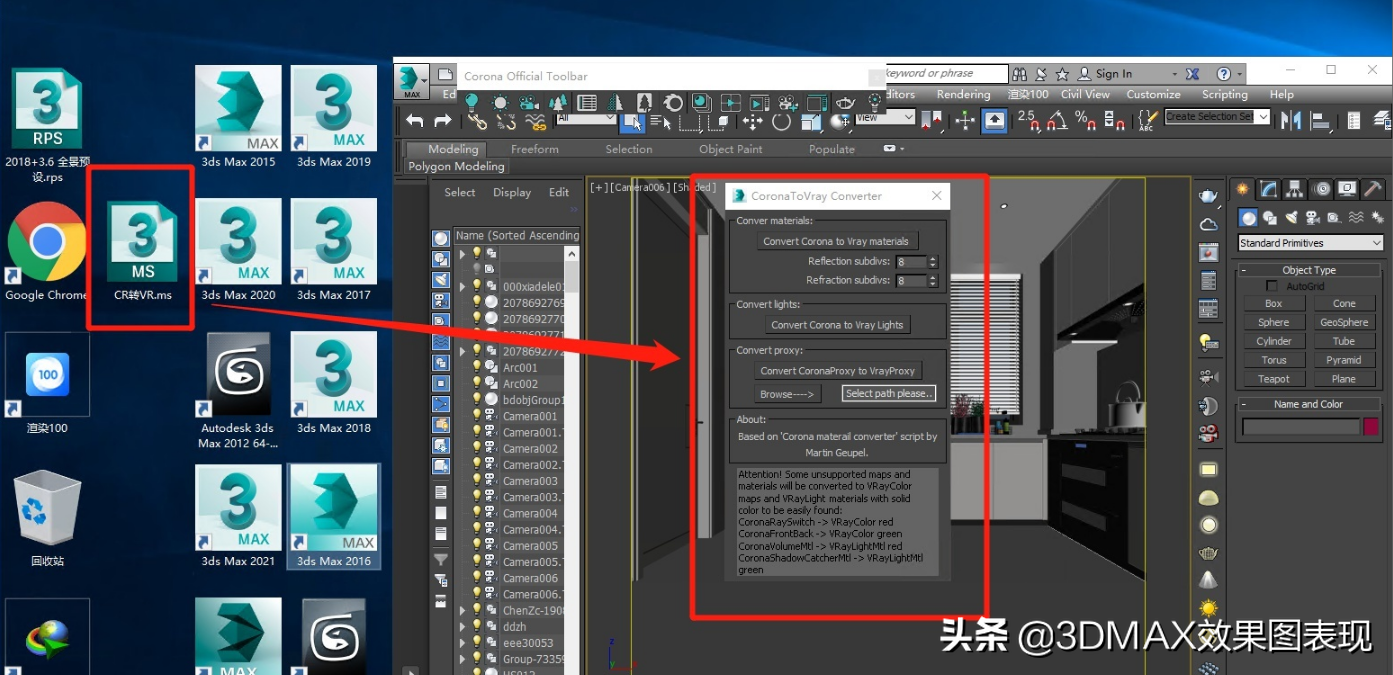Open the Hierarchy panel tab
This screenshot has height=675, width=1393.
pos(1295,189)
